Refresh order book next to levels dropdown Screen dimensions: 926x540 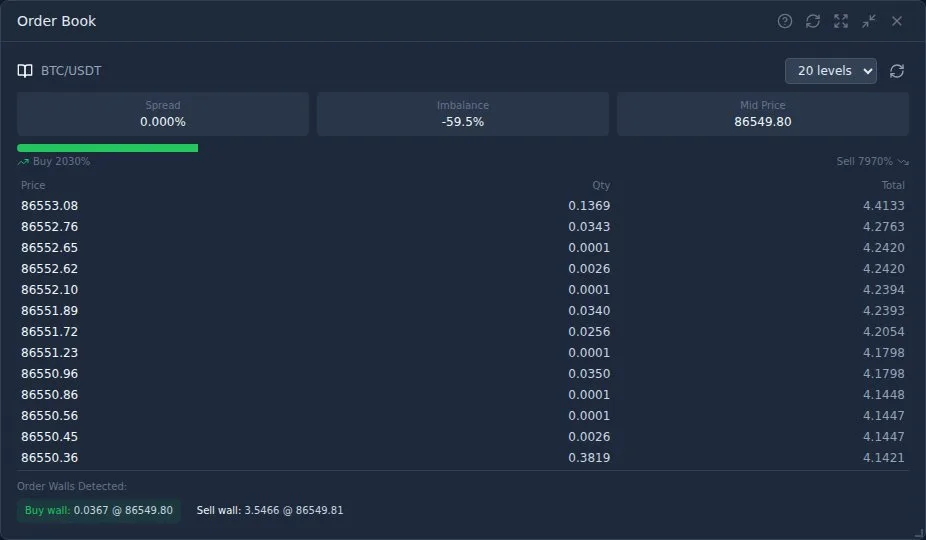[896, 71]
